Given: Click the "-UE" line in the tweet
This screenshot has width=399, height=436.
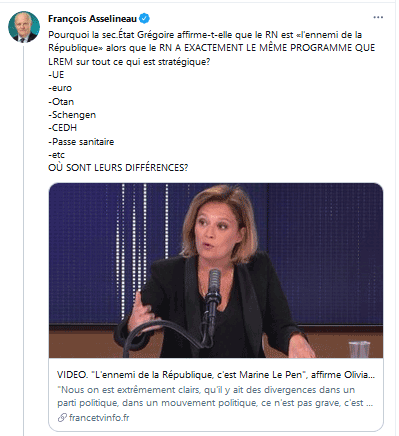Looking at the screenshot, I should [x=56, y=75].
